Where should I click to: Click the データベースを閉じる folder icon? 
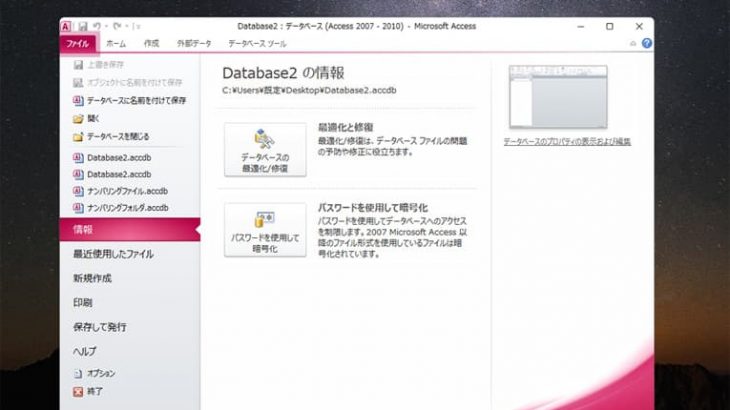tap(78, 137)
